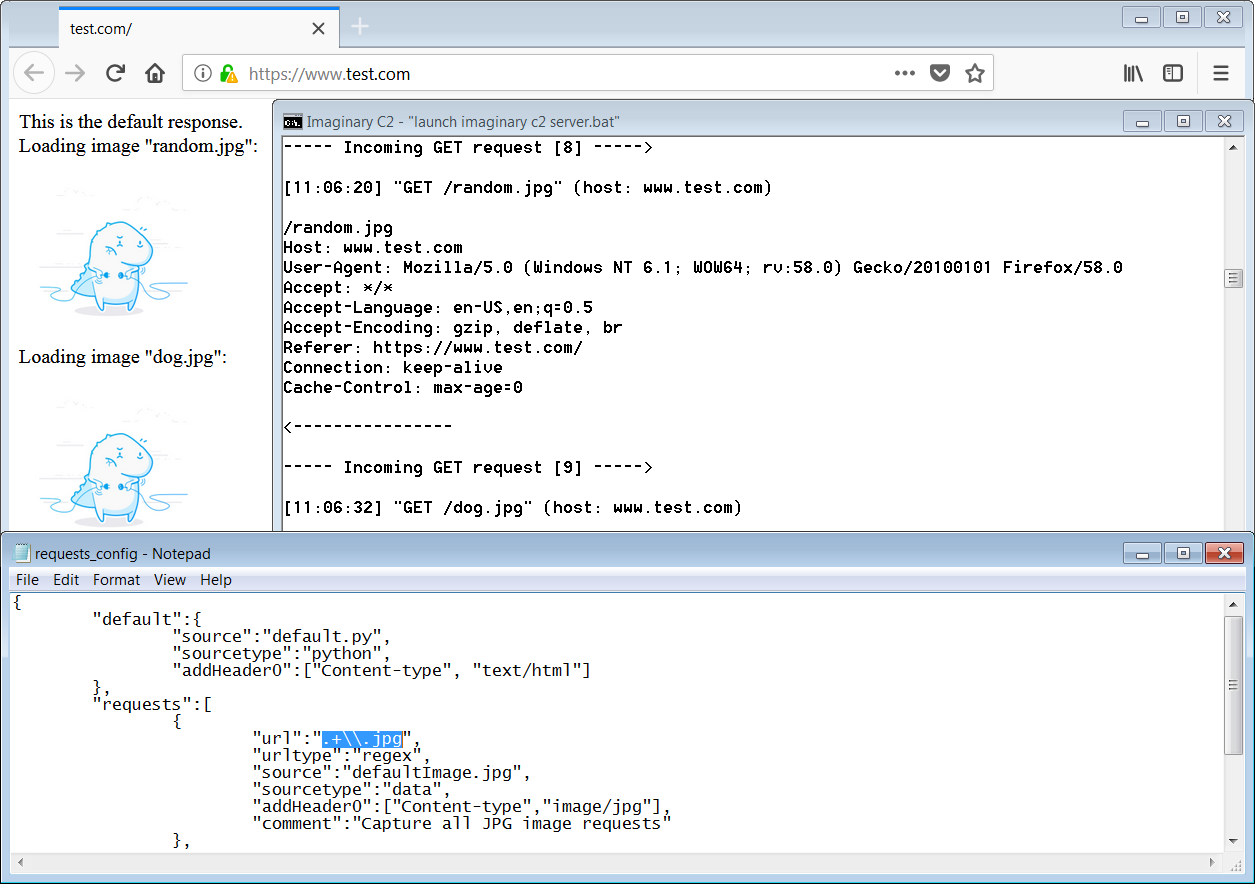Click Notepad horizontal scrollbar left arrow

pyautogui.click(x=21, y=862)
